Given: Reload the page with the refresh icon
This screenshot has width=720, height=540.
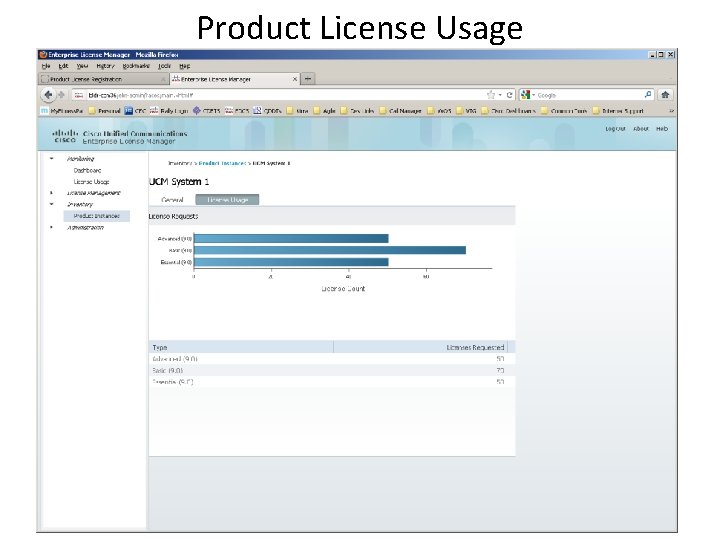Looking at the screenshot, I should tap(509, 95).
